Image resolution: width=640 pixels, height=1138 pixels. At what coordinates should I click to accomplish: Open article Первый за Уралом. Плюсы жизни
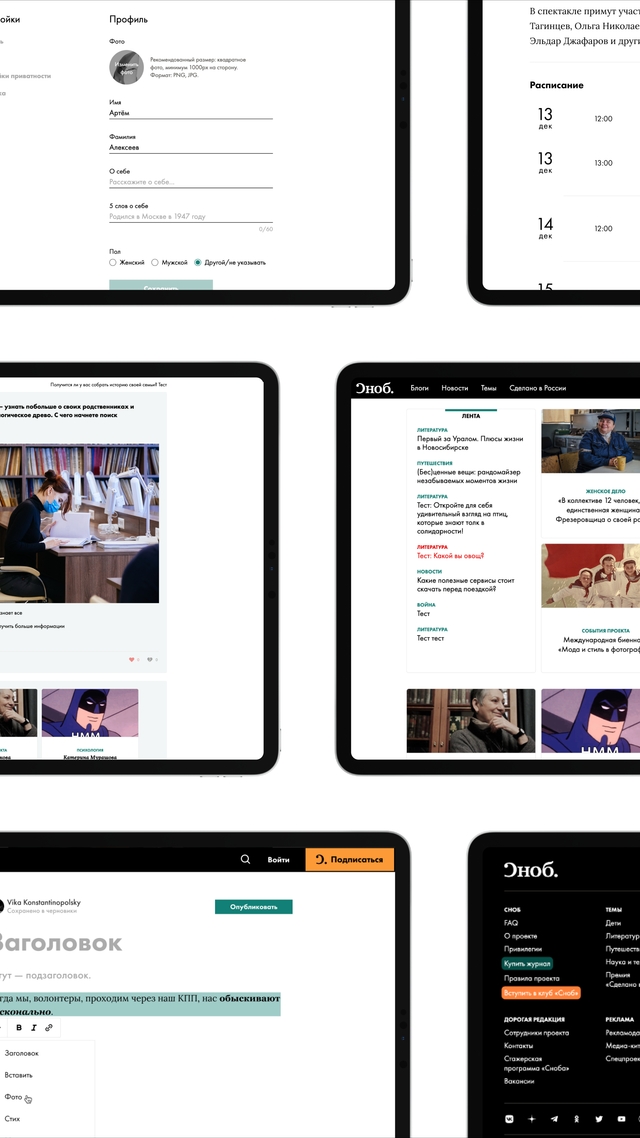point(469,443)
